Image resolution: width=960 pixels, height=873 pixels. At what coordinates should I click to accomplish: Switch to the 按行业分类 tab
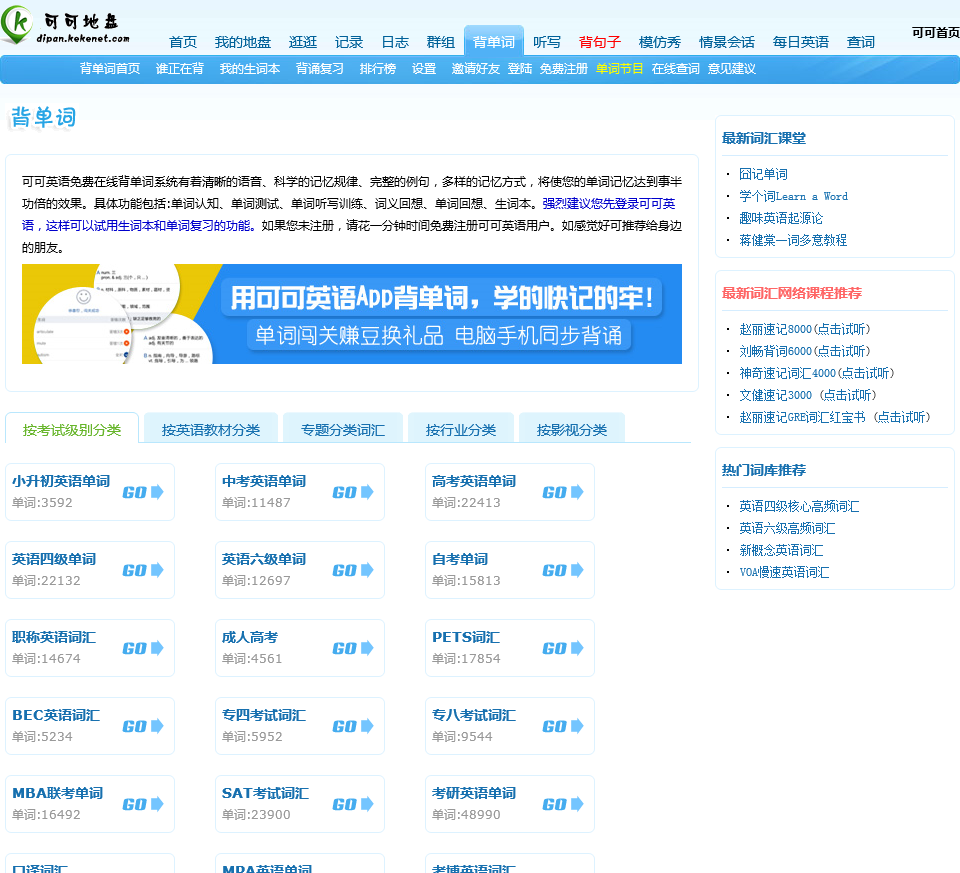point(460,428)
